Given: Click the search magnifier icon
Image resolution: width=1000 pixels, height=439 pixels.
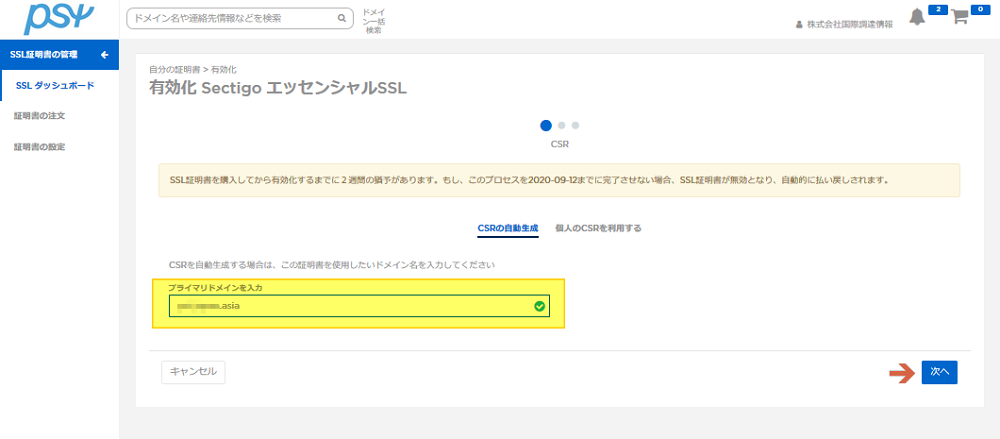Looking at the screenshot, I should coord(342,19).
